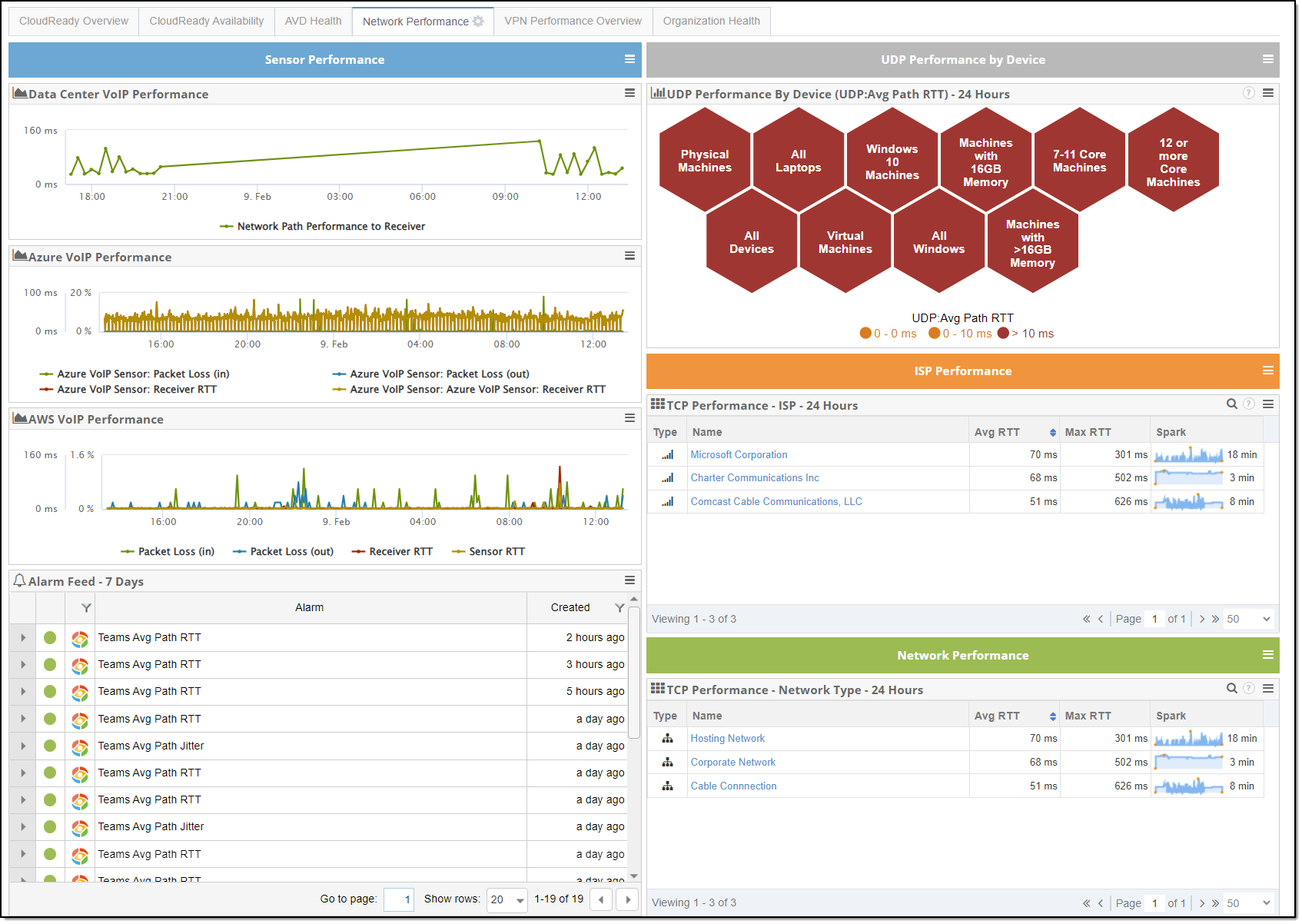Open the hamburger menu on ISP Performance header

pyautogui.click(x=1268, y=371)
